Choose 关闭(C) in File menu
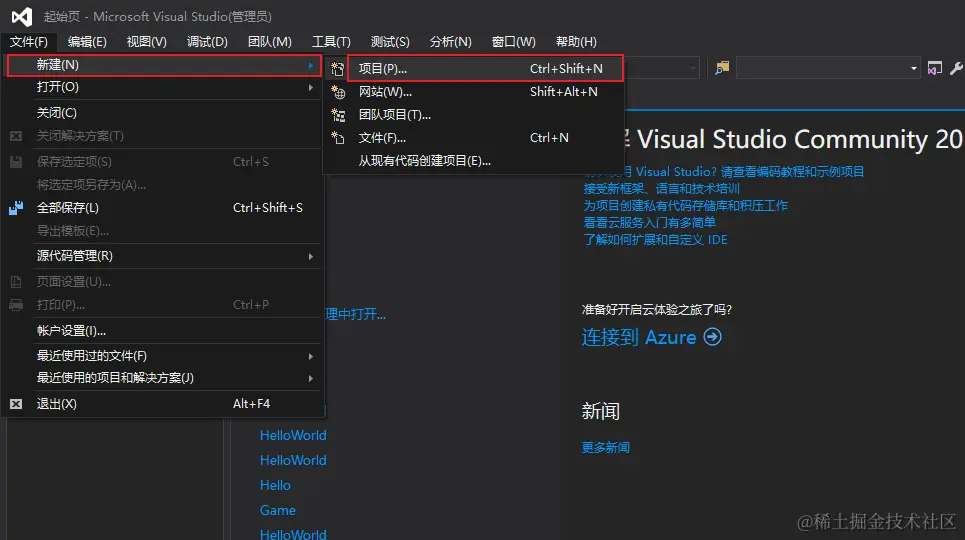The width and height of the screenshot is (965, 540). click(x=164, y=113)
